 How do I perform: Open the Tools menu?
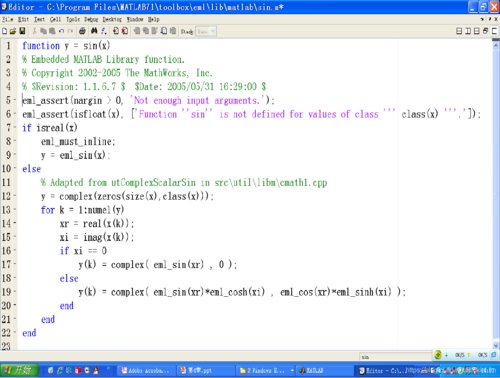tap(73, 19)
